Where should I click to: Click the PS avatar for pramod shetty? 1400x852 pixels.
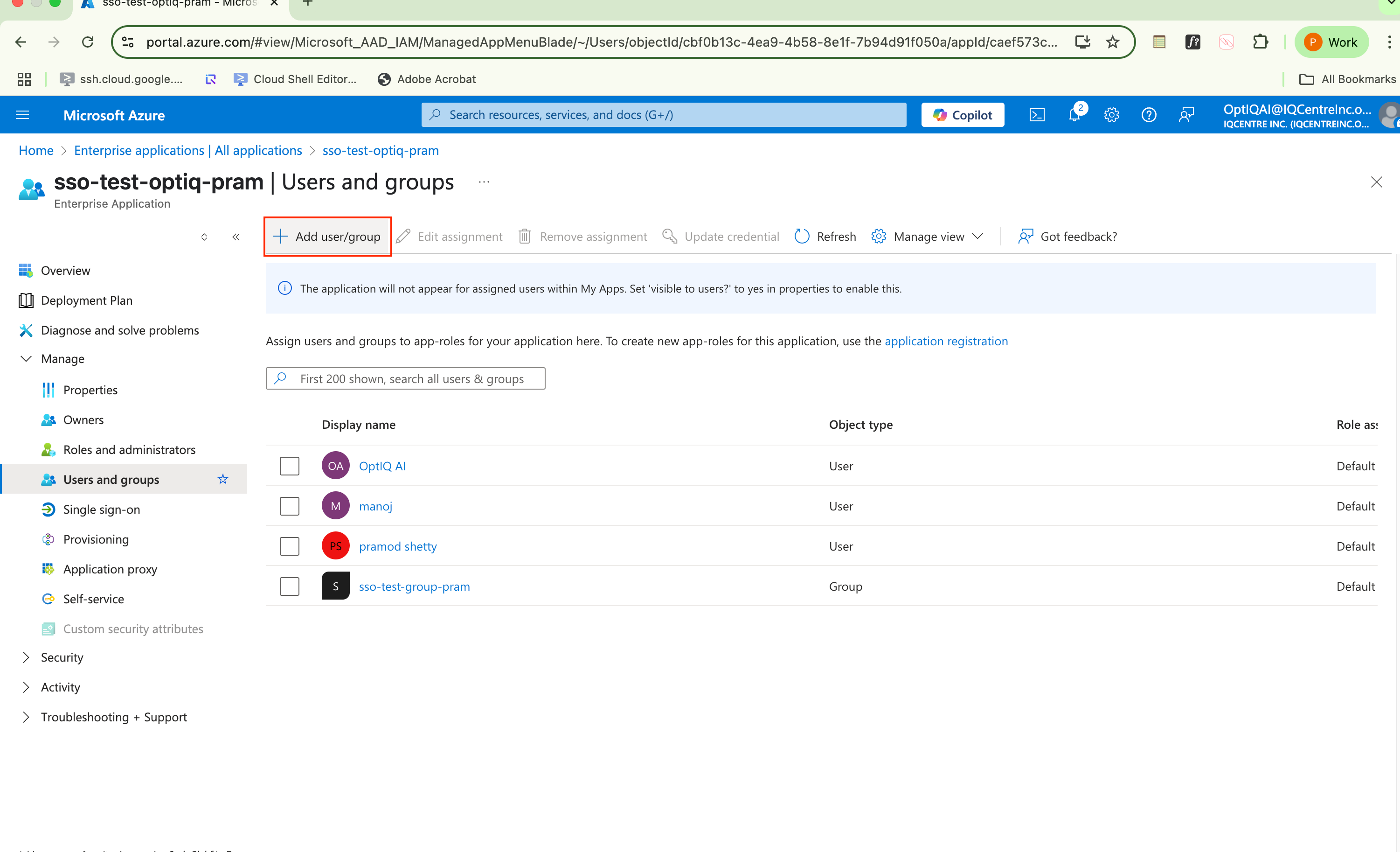click(x=335, y=546)
